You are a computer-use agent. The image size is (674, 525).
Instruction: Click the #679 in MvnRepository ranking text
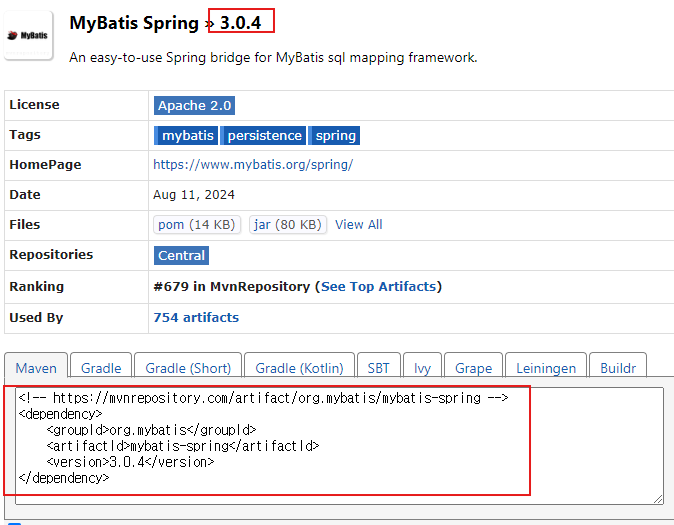pyautogui.click(x=231, y=286)
